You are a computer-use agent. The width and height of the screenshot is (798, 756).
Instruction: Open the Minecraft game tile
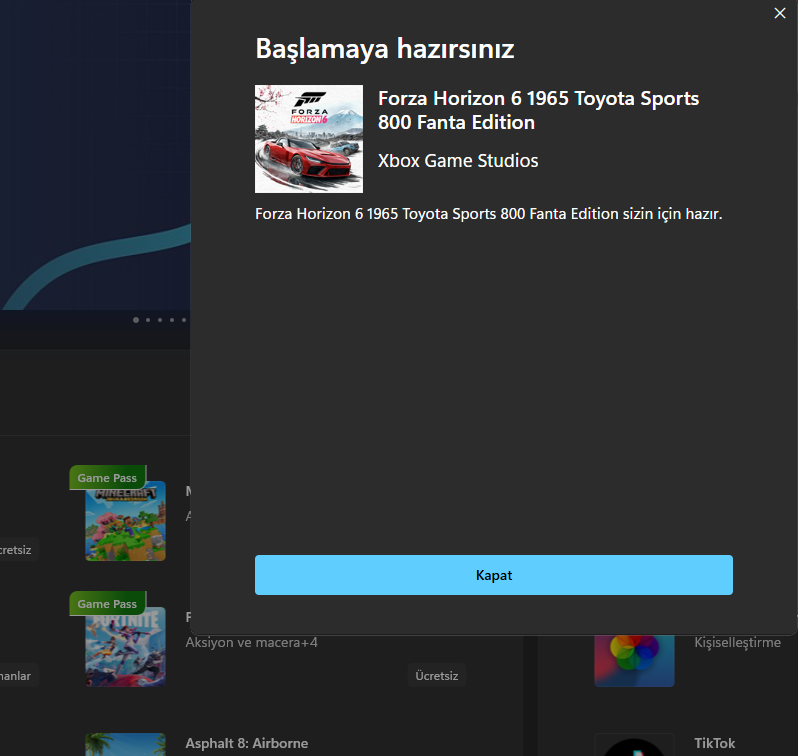125,521
